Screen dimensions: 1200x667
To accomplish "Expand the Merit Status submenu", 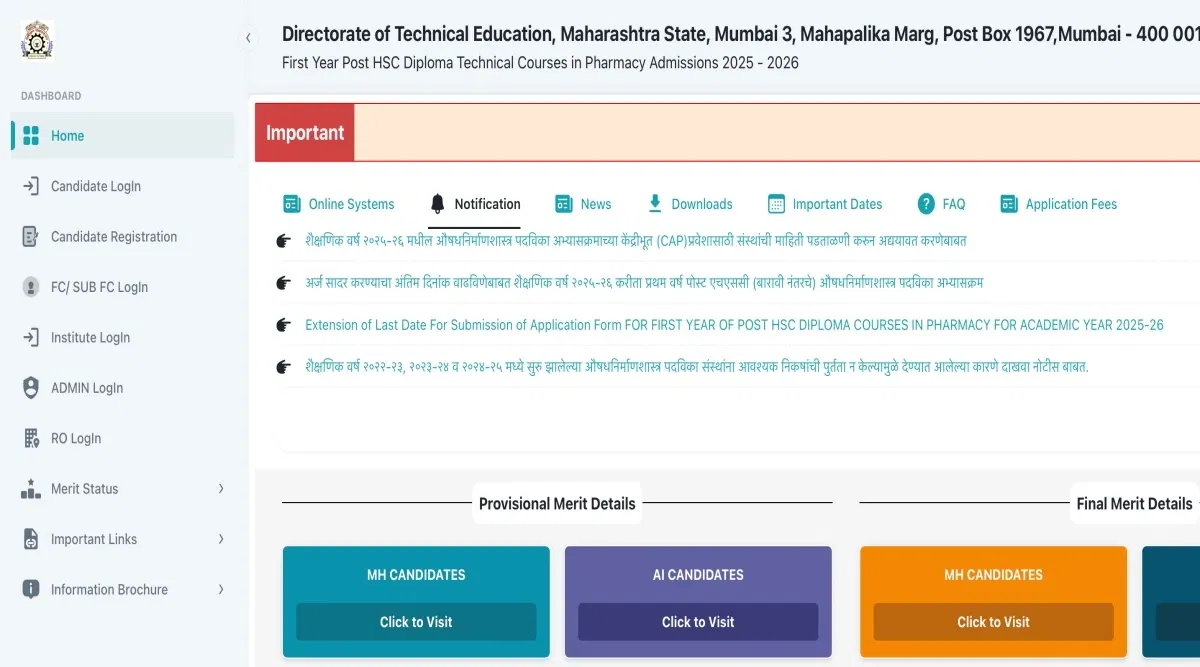I will [221, 489].
